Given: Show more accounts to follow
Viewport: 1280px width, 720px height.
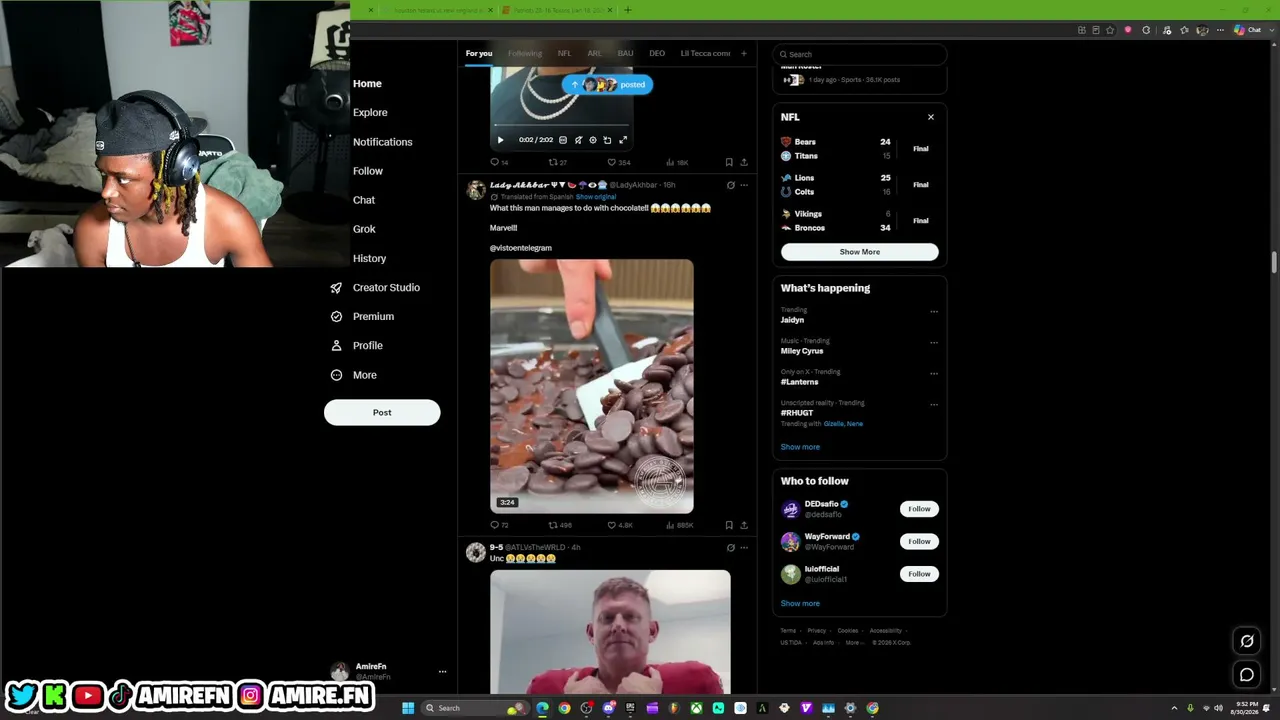Looking at the screenshot, I should [800, 603].
